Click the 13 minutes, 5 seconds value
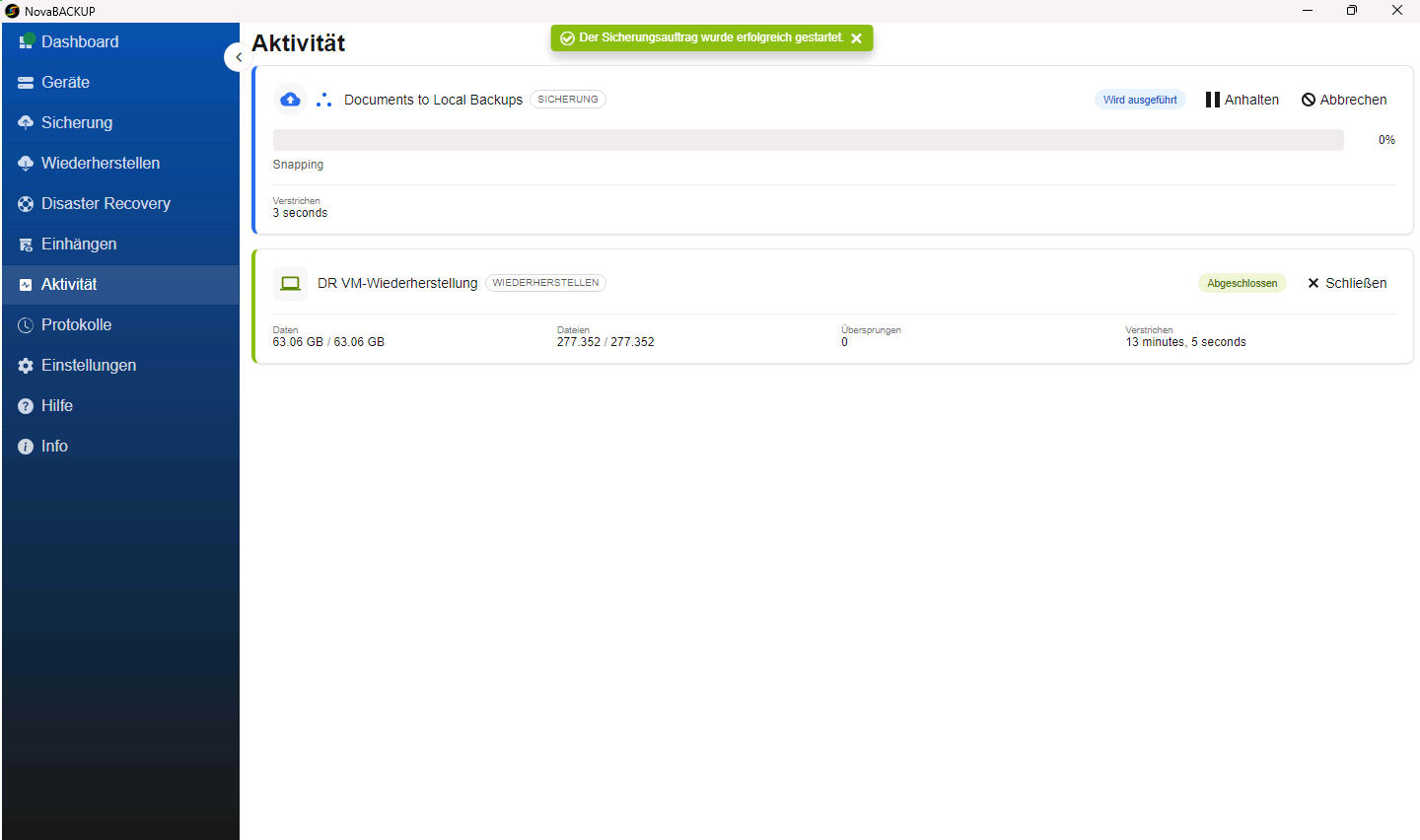 pyautogui.click(x=1185, y=342)
